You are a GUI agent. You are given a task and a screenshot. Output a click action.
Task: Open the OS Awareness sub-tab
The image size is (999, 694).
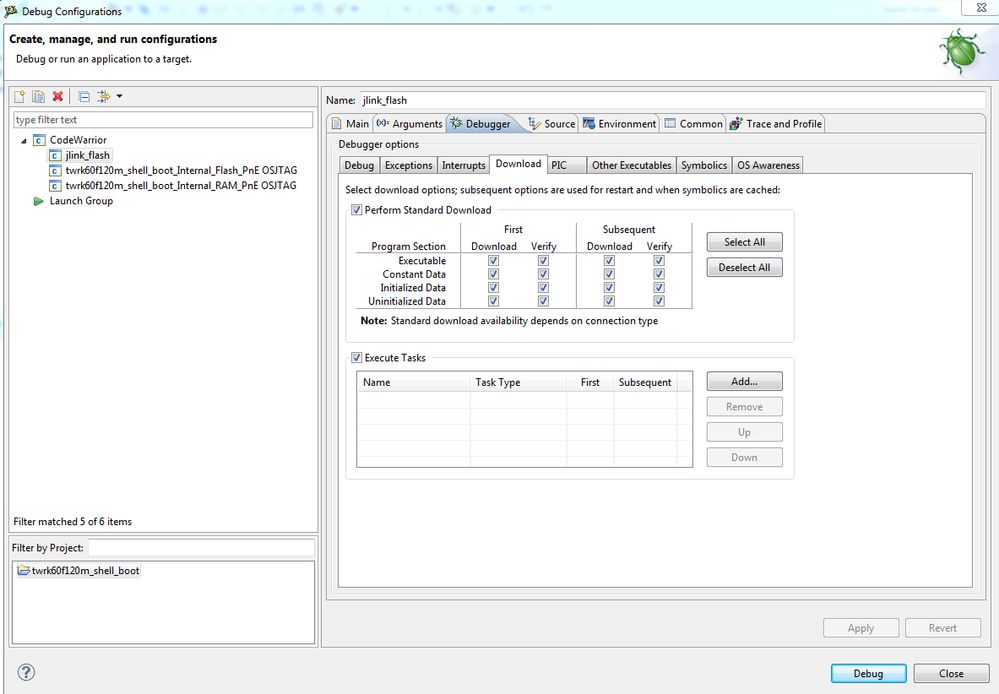tap(768, 165)
